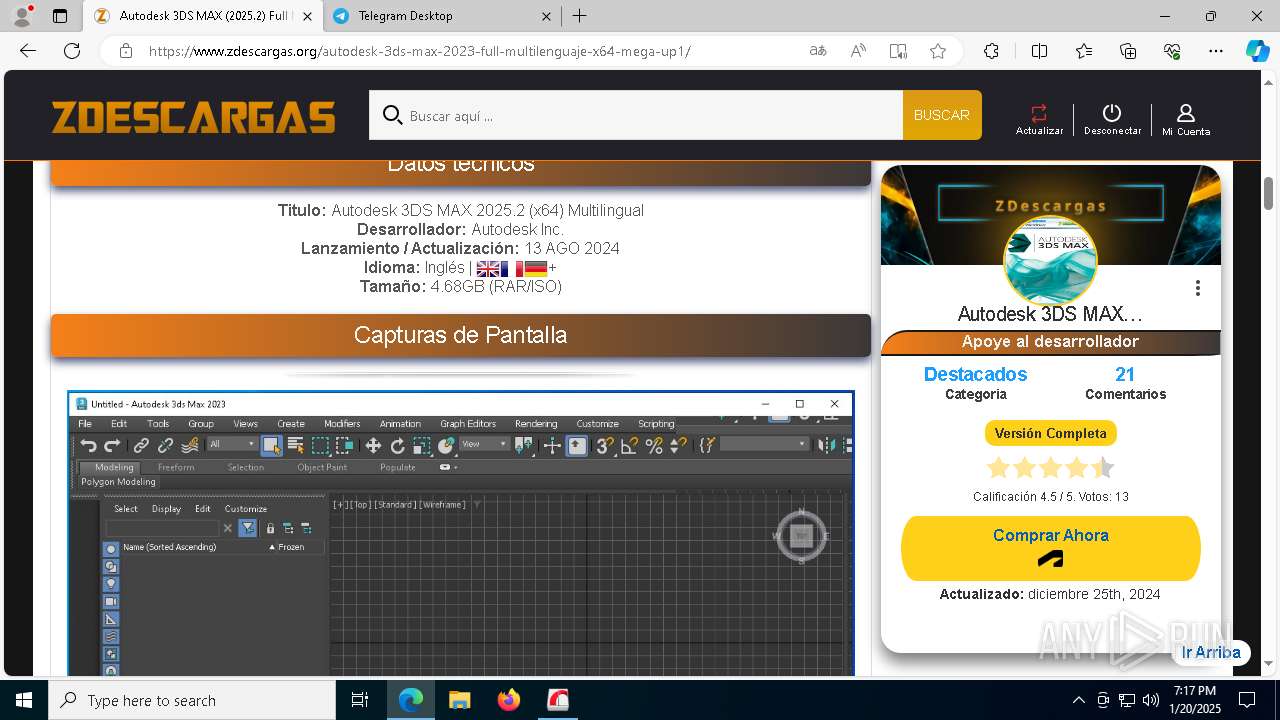
Task: Open a new browser tab
Action: 579,16
